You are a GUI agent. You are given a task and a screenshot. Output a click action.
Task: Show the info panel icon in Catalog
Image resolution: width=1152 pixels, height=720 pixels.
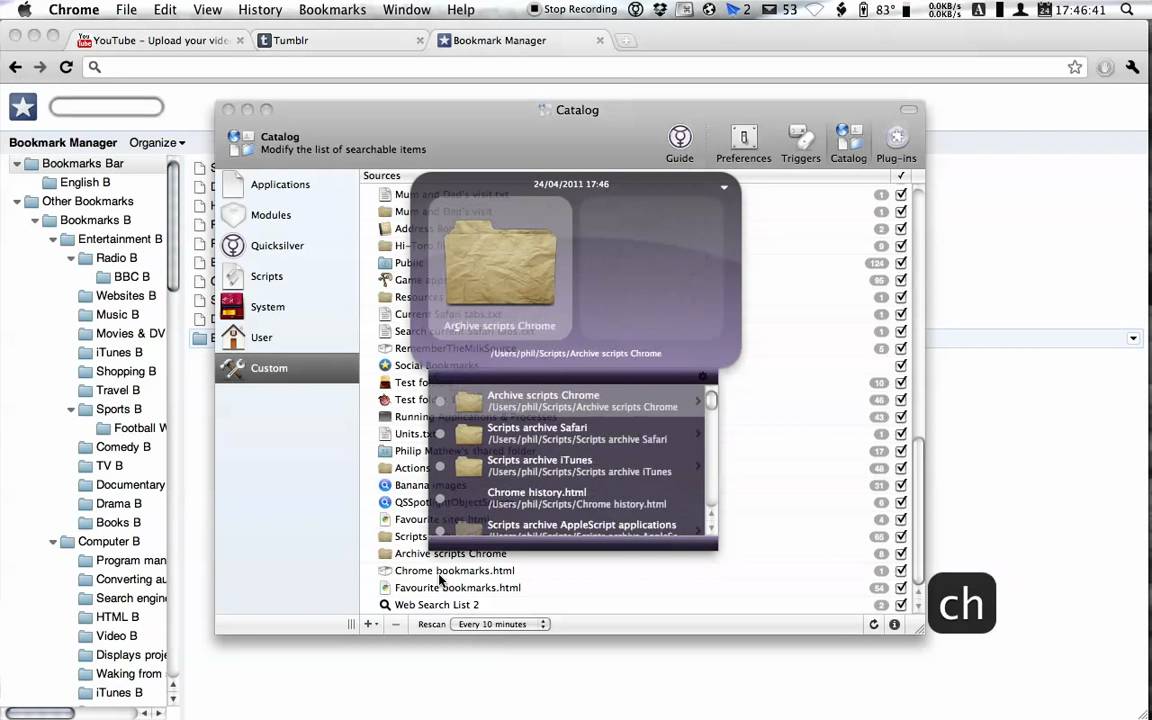click(894, 624)
